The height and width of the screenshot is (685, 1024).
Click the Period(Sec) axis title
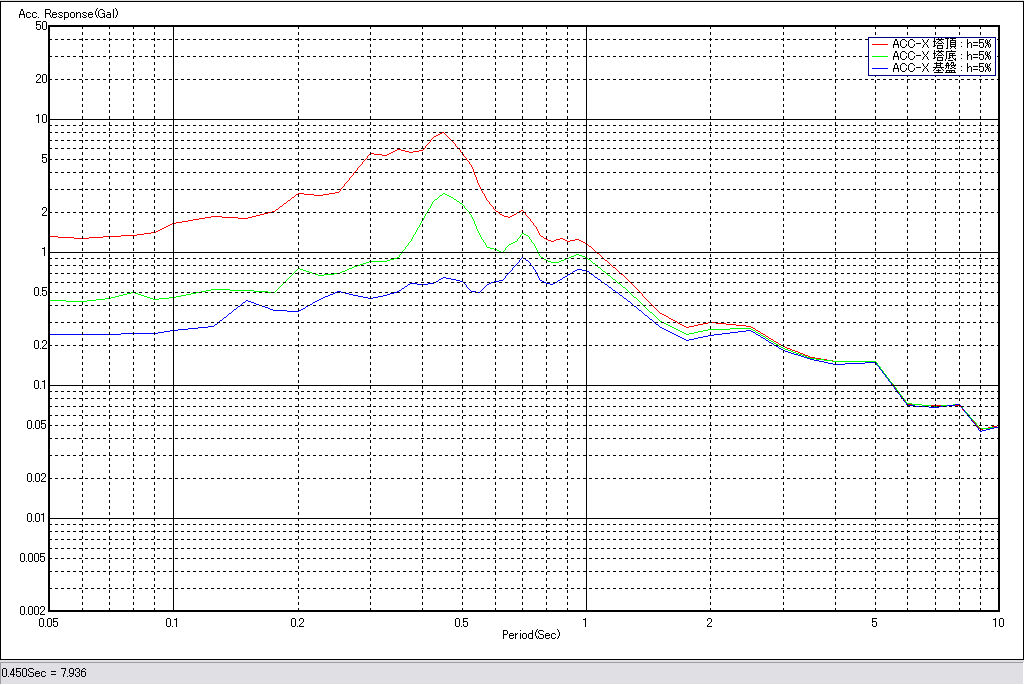click(529, 635)
